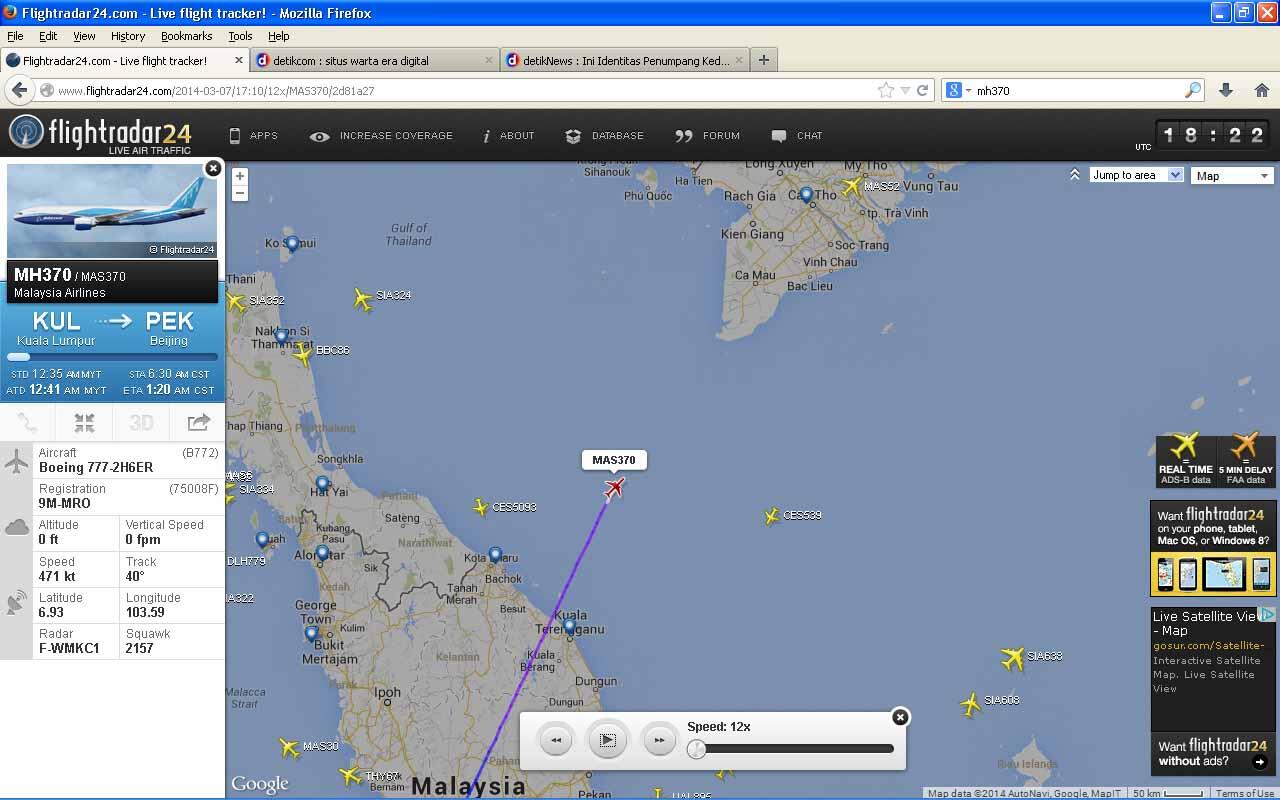
Task: Select the CES5093 aircraft on map
Action: (x=481, y=507)
